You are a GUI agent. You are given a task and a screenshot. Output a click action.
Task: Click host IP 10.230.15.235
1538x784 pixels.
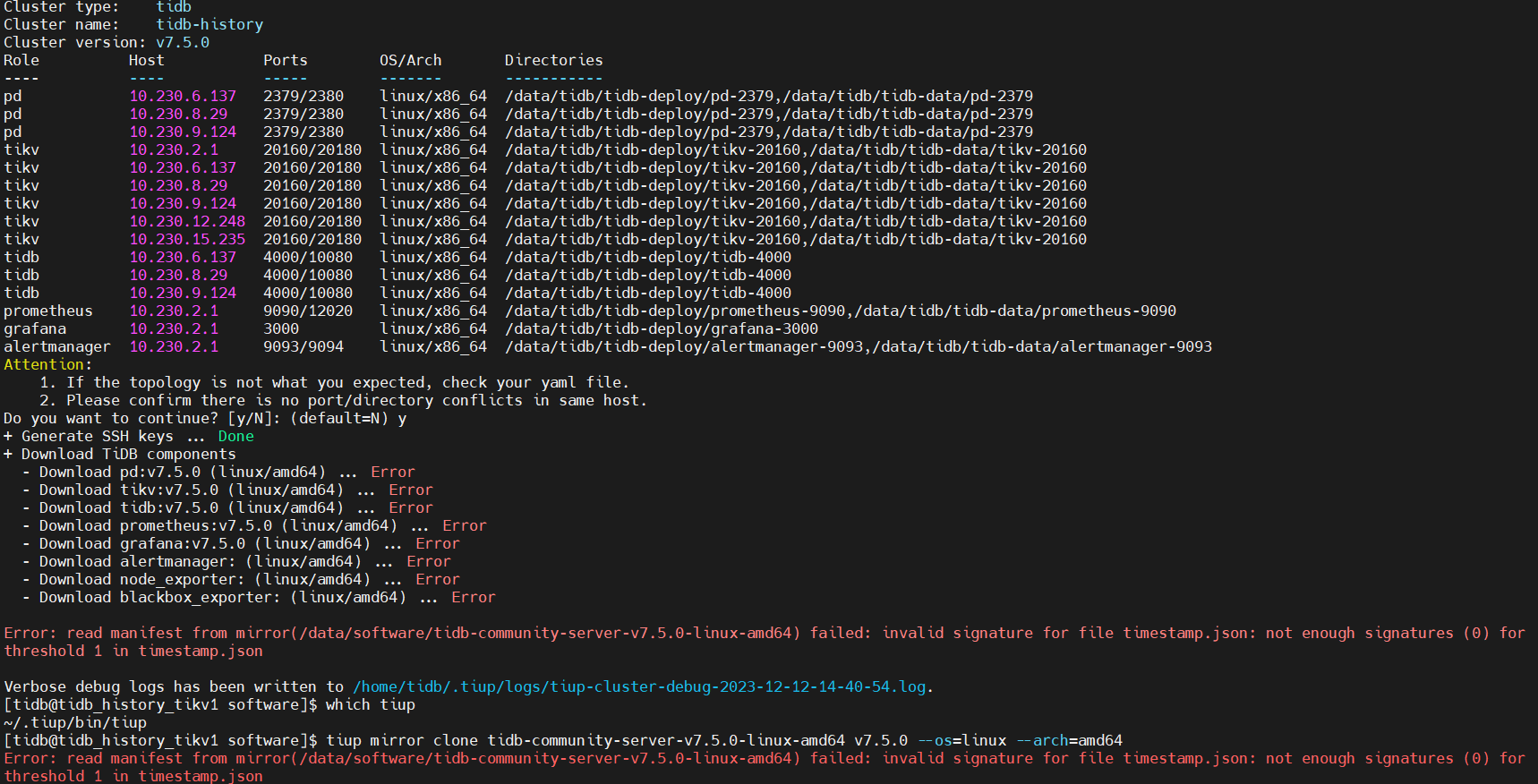click(187, 239)
